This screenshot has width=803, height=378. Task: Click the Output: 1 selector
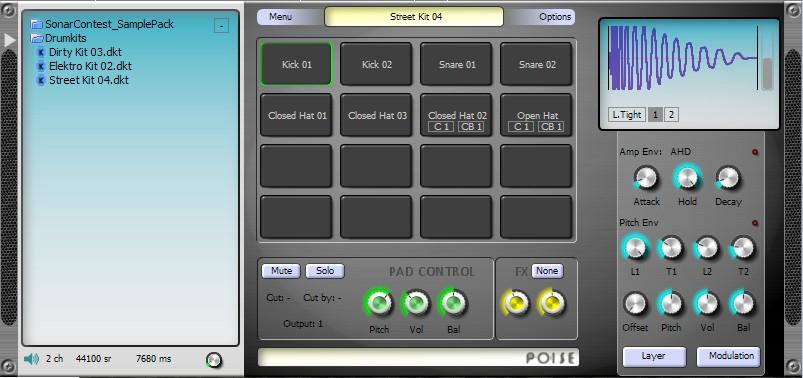tap(303, 324)
